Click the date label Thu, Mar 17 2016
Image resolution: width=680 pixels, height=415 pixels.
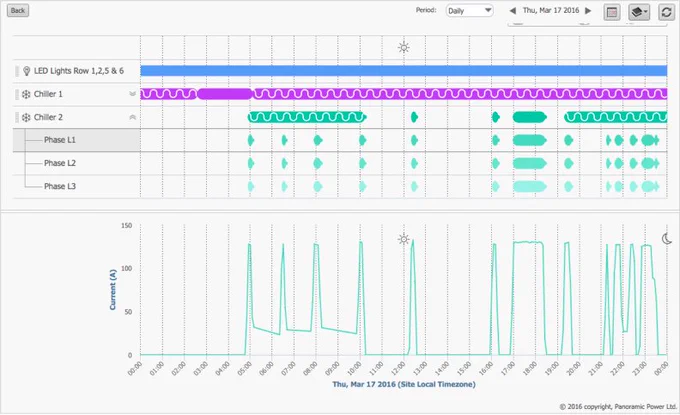tap(551, 10)
